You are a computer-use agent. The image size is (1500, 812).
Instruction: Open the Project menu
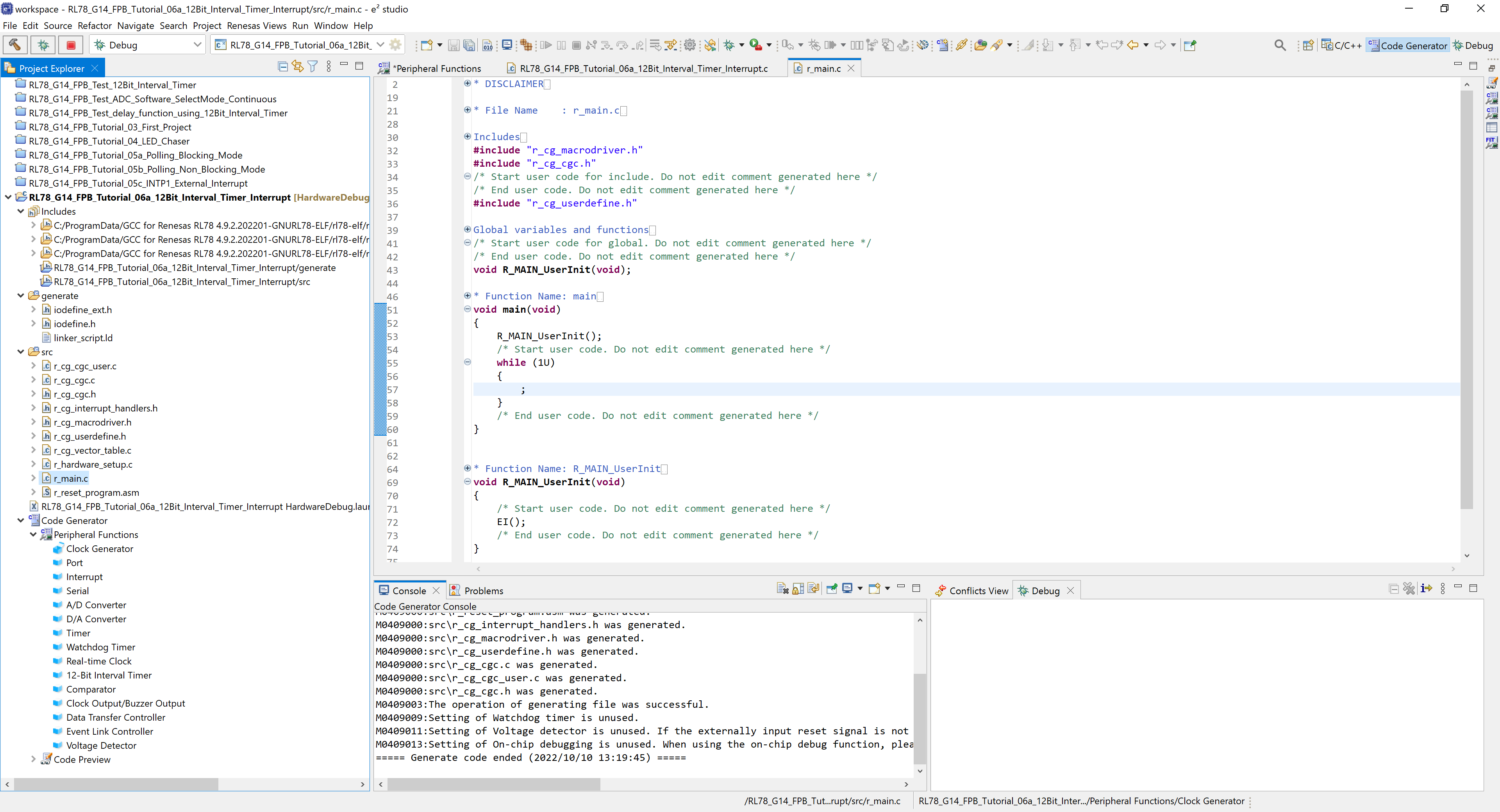click(x=207, y=26)
